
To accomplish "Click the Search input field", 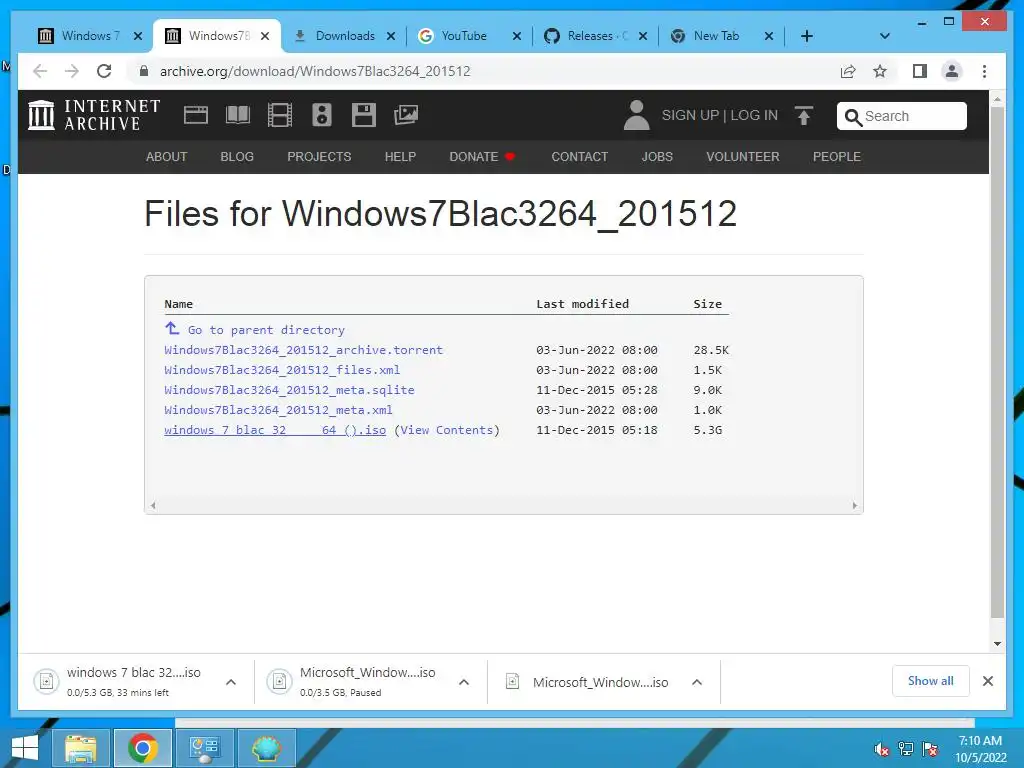I will coord(901,116).
